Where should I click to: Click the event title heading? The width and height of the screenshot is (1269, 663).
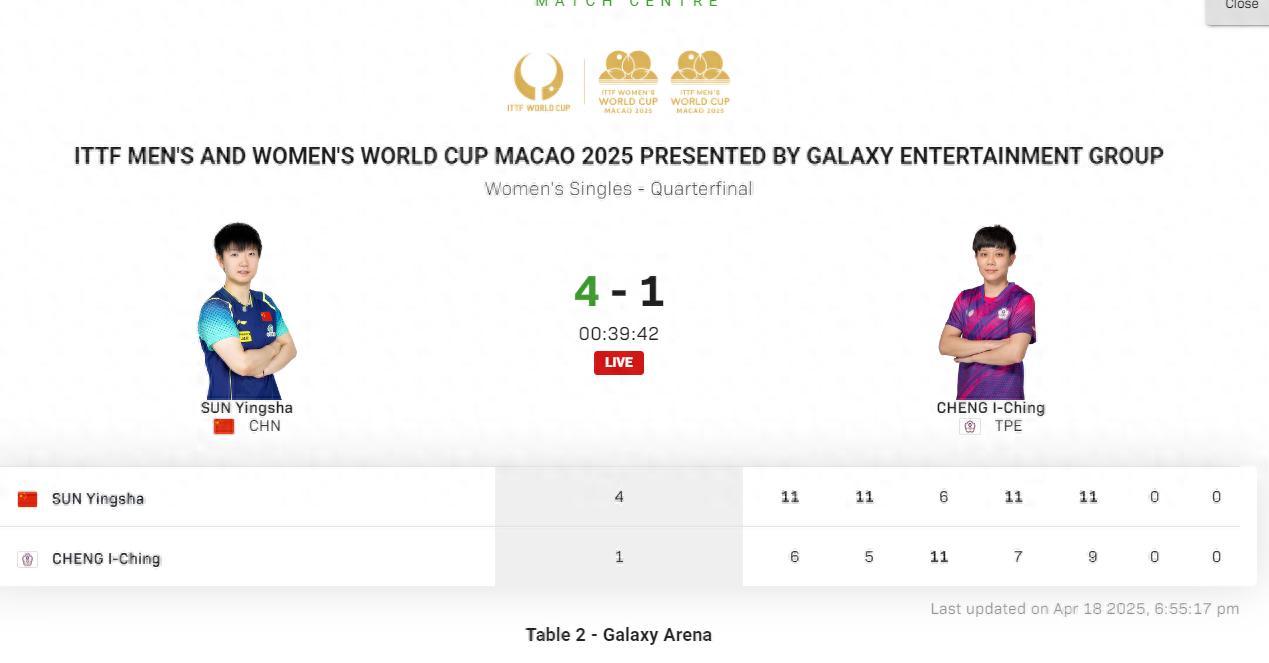[x=619, y=156]
